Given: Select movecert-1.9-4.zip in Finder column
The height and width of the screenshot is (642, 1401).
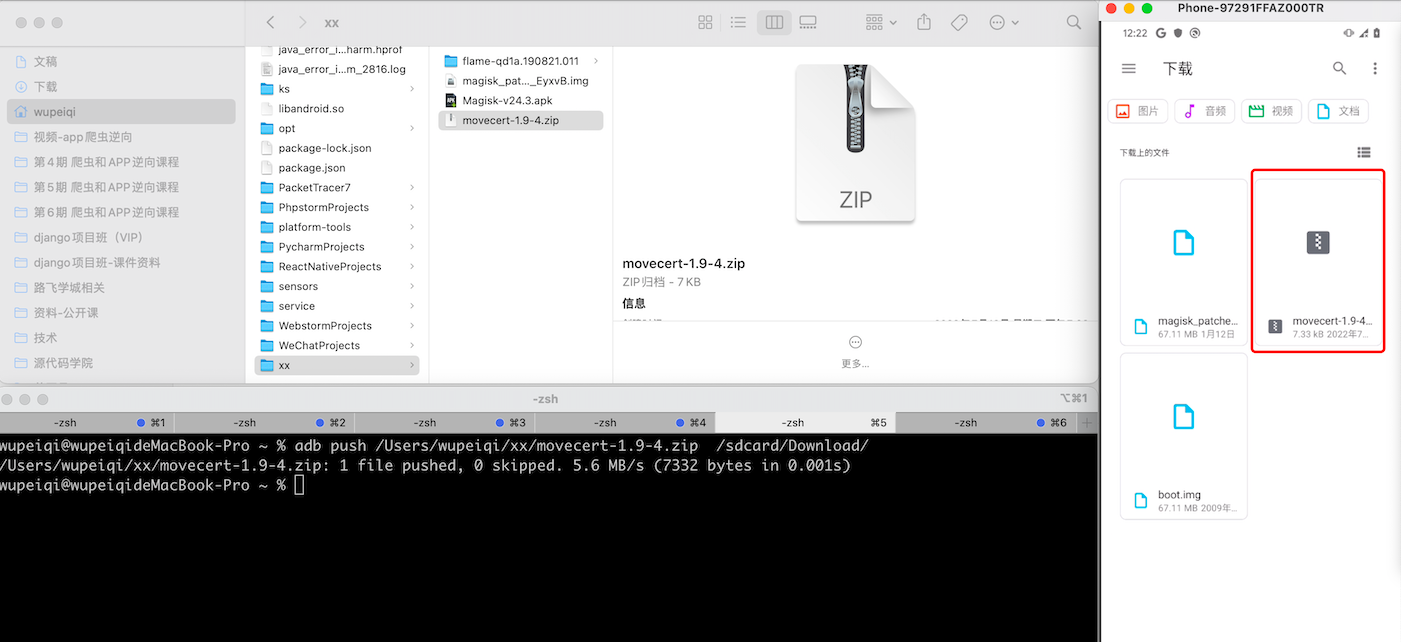Looking at the screenshot, I should [x=521, y=120].
